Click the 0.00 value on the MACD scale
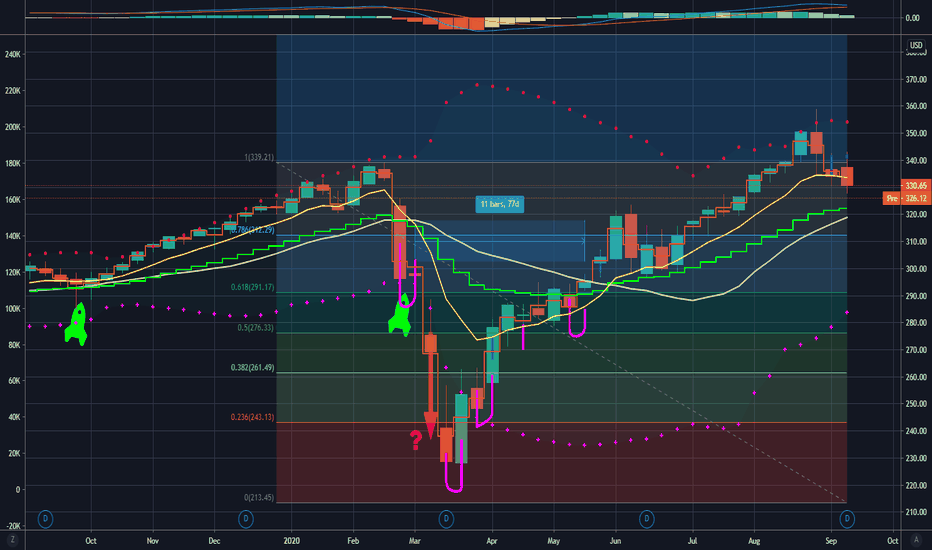 point(912,18)
